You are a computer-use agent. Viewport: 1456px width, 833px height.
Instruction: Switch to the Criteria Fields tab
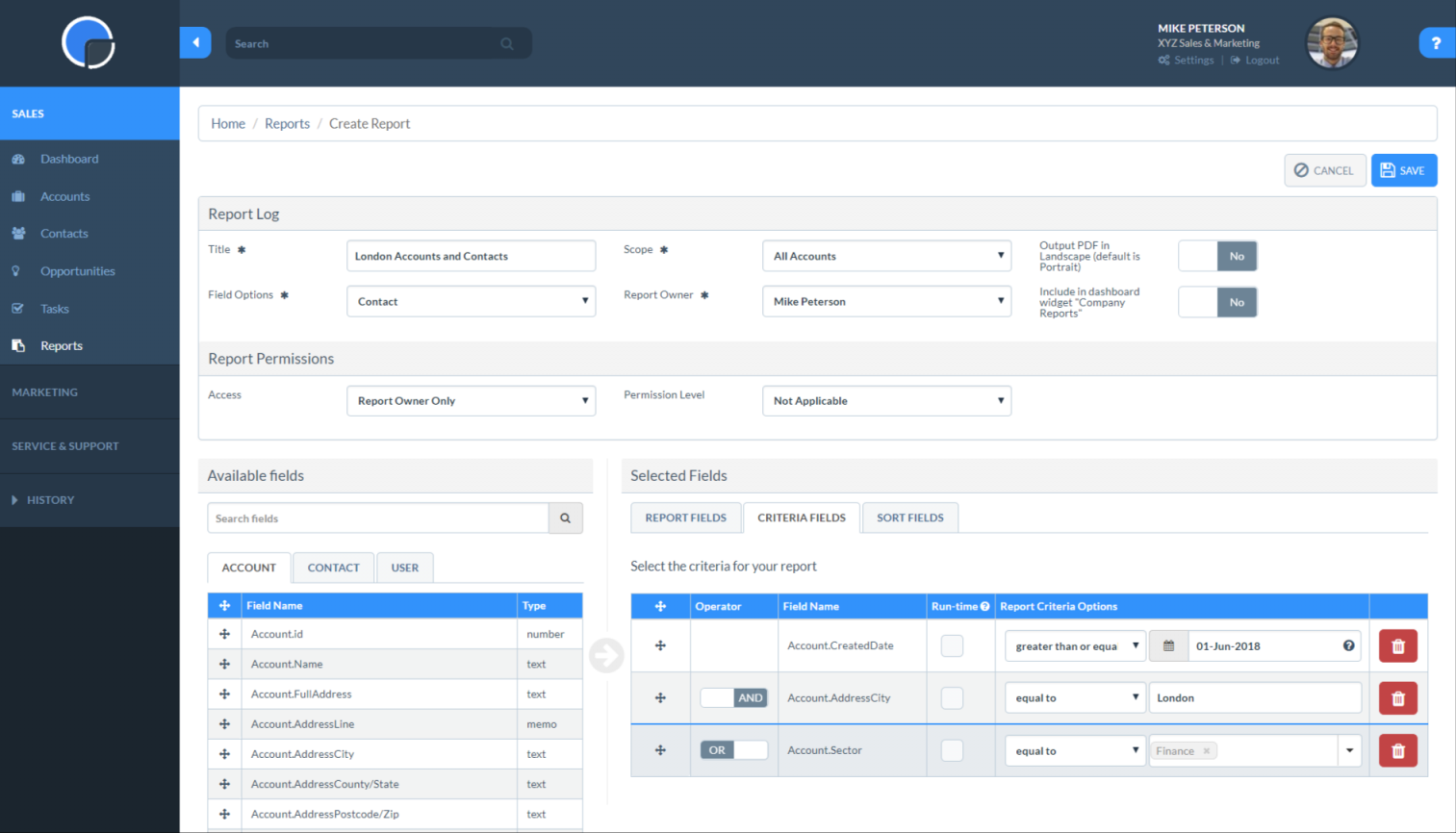click(x=802, y=517)
